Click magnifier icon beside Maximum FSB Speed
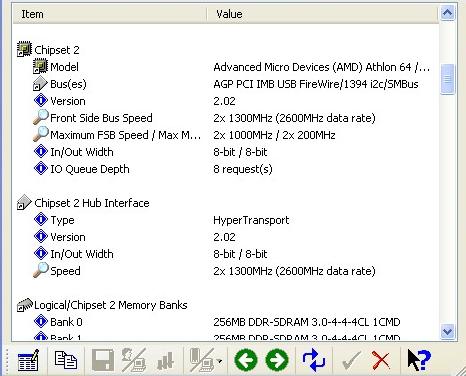The height and width of the screenshot is (376, 466). coord(41,134)
